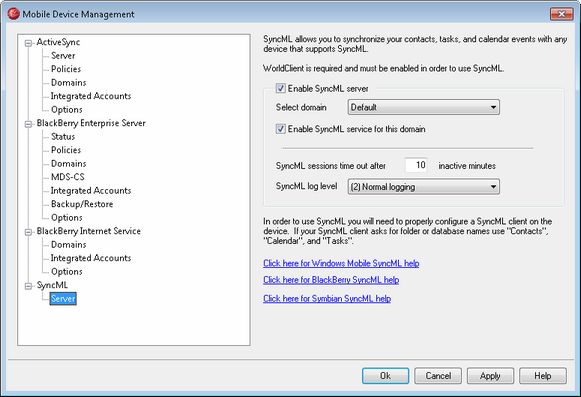
Task: Click the session timeout minutes field
Action: 416,165
